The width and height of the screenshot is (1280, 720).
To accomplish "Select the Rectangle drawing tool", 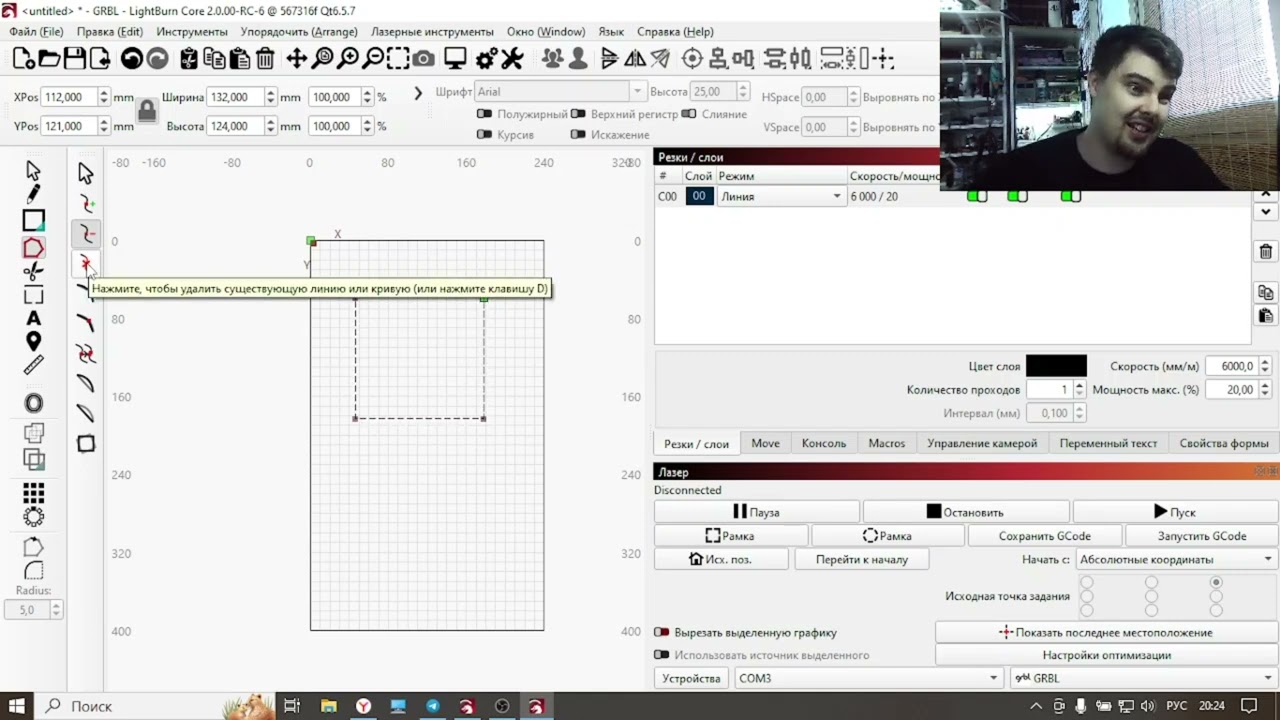I will click(x=33, y=220).
